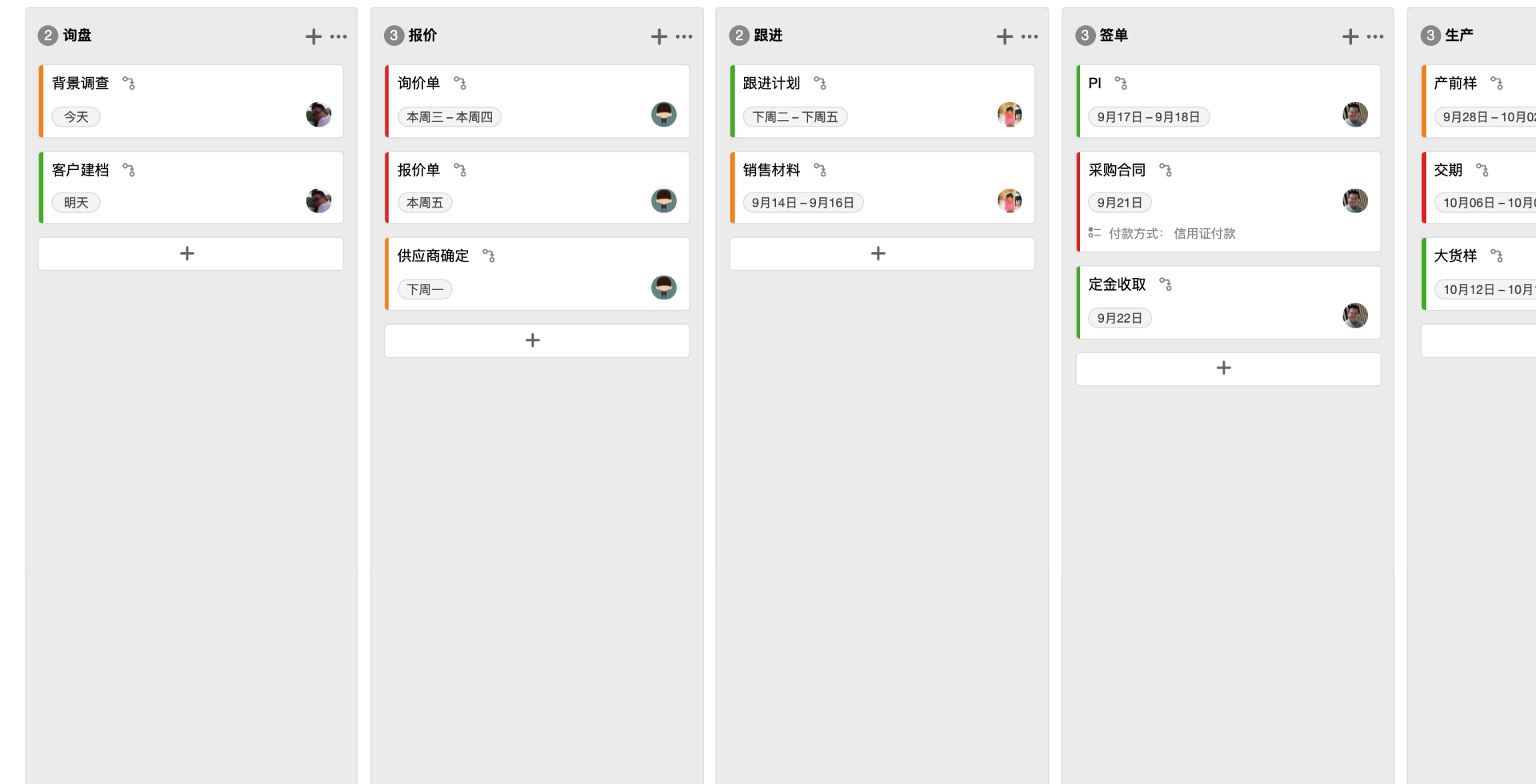Screen dimensions: 1536x784
Task: Open the 签单 column ellipsis menu
Action: (x=1375, y=36)
